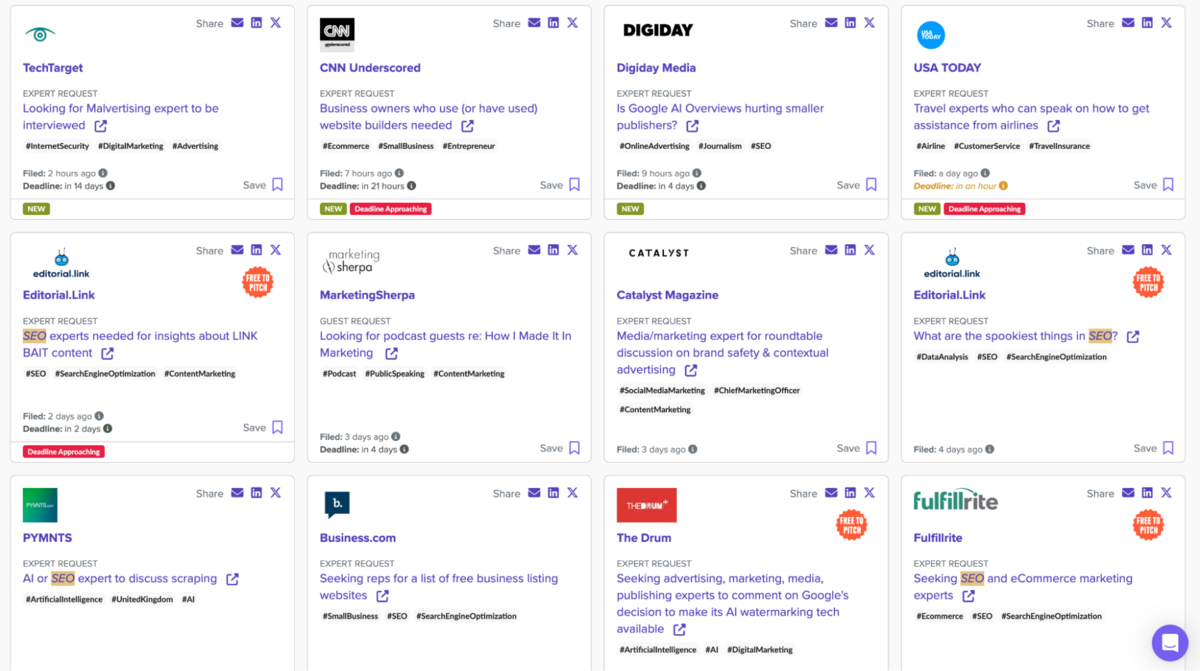1200x671 pixels.
Task: Click info icon beside TechTarget deadline
Action: [110, 185]
